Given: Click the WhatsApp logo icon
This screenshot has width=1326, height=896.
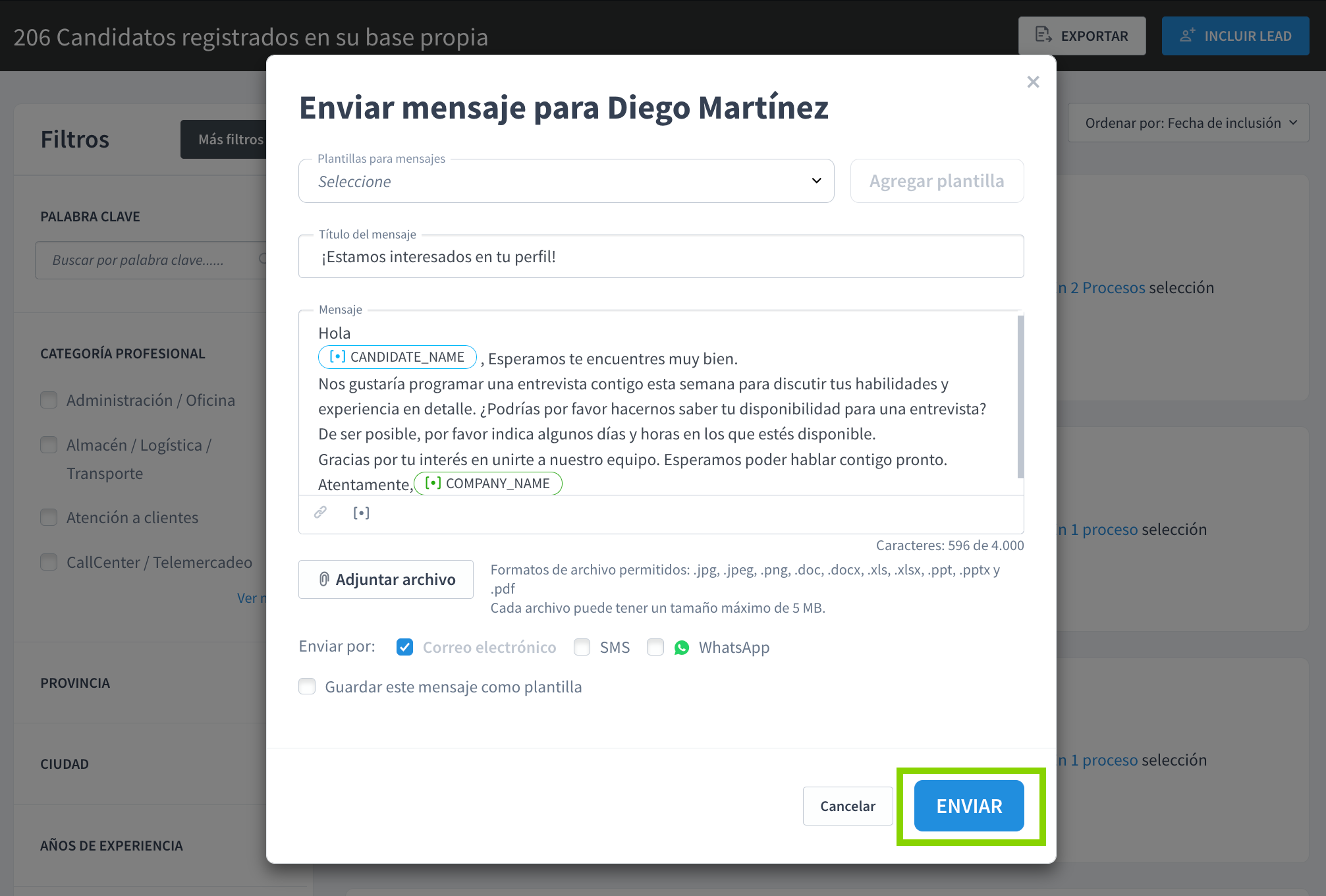Looking at the screenshot, I should 682,647.
